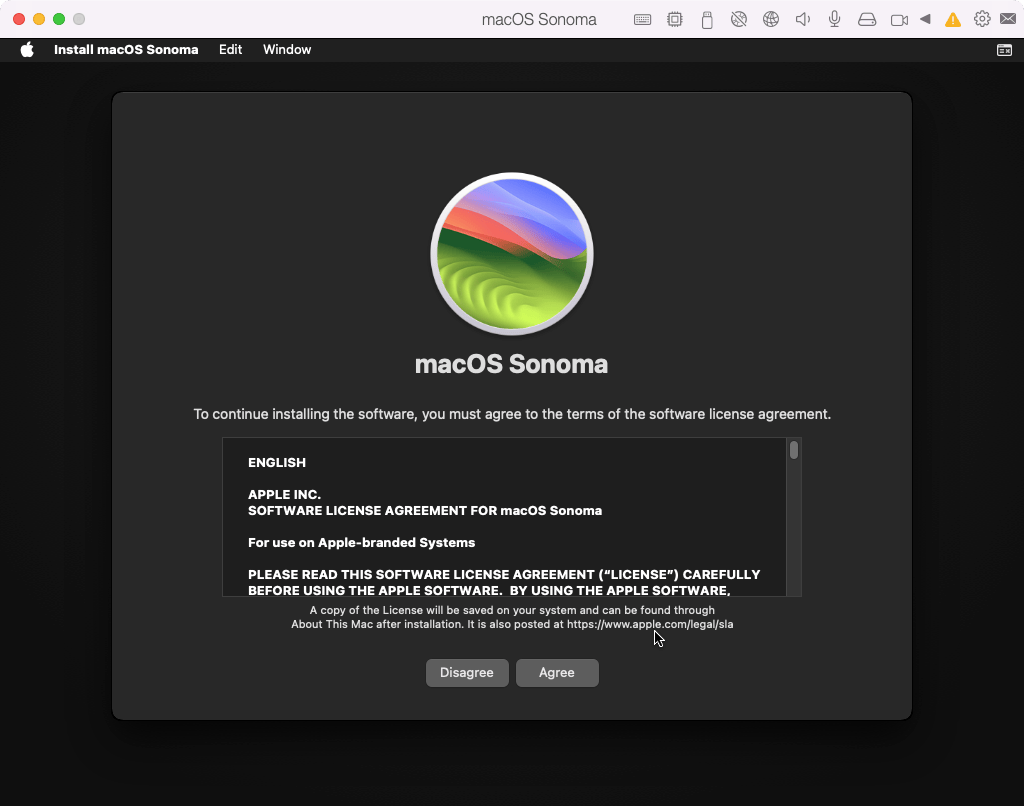Click the license agreement scrollbar thumb

click(x=794, y=450)
